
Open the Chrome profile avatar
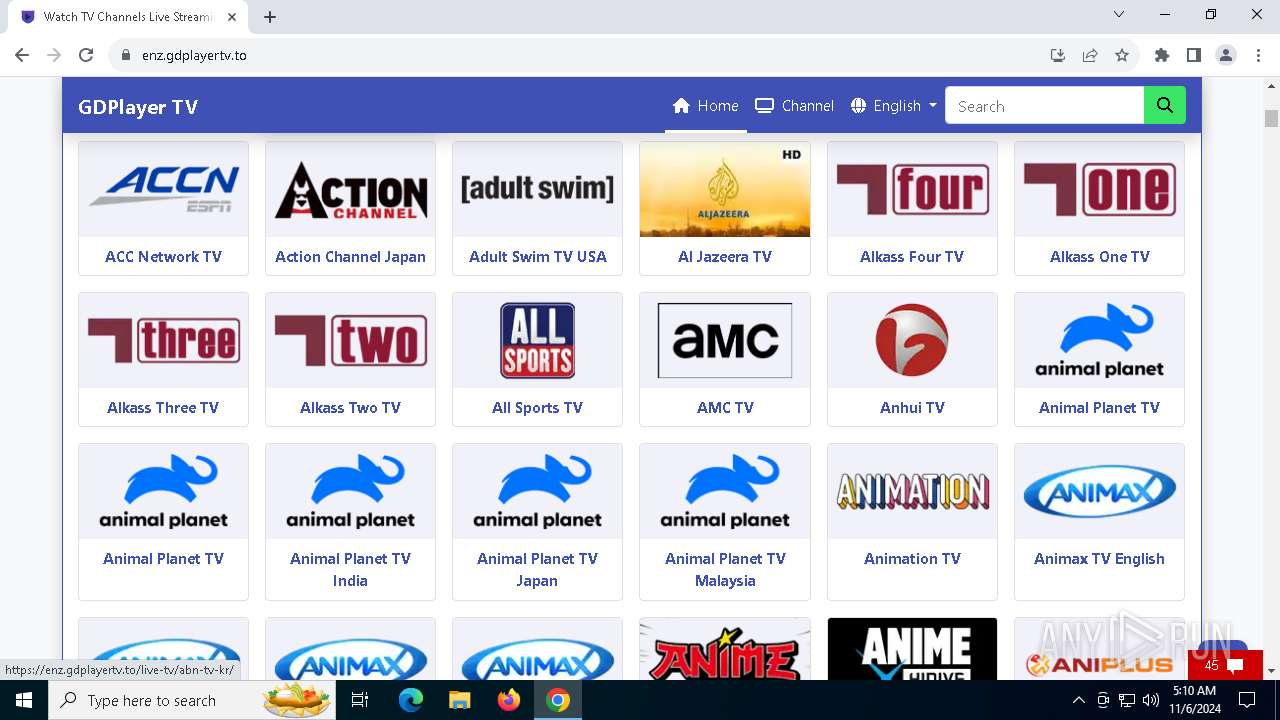(x=1226, y=55)
